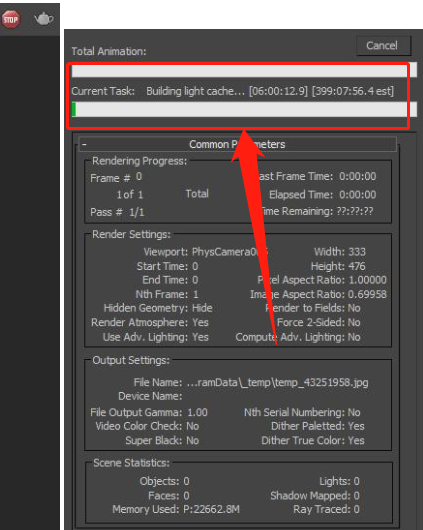Image resolution: width=423 pixels, height=530 pixels.
Task: Click the minus sign on Common Parameters
Action: tap(84, 144)
